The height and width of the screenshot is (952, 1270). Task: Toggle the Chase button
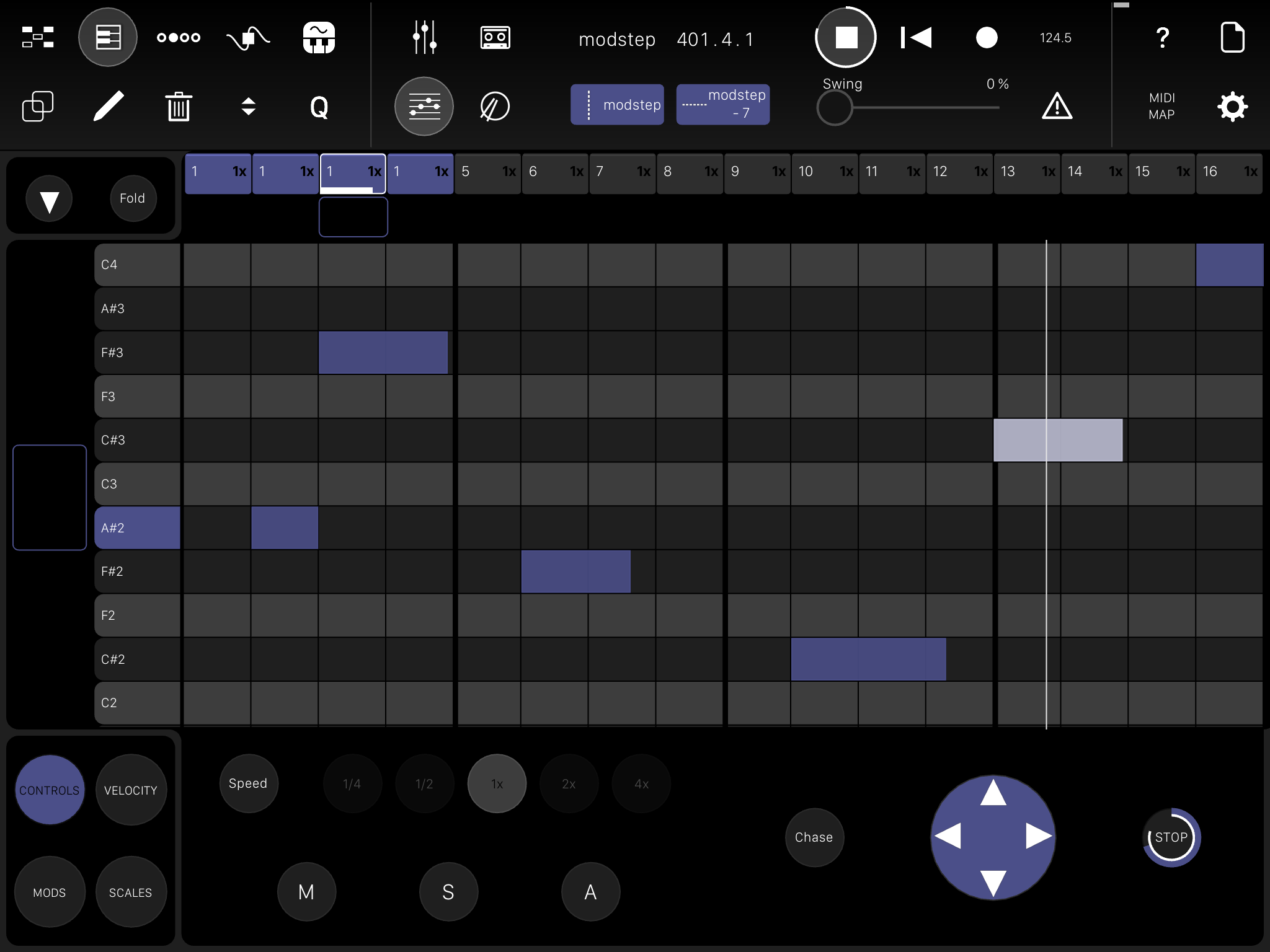(814, 837)
